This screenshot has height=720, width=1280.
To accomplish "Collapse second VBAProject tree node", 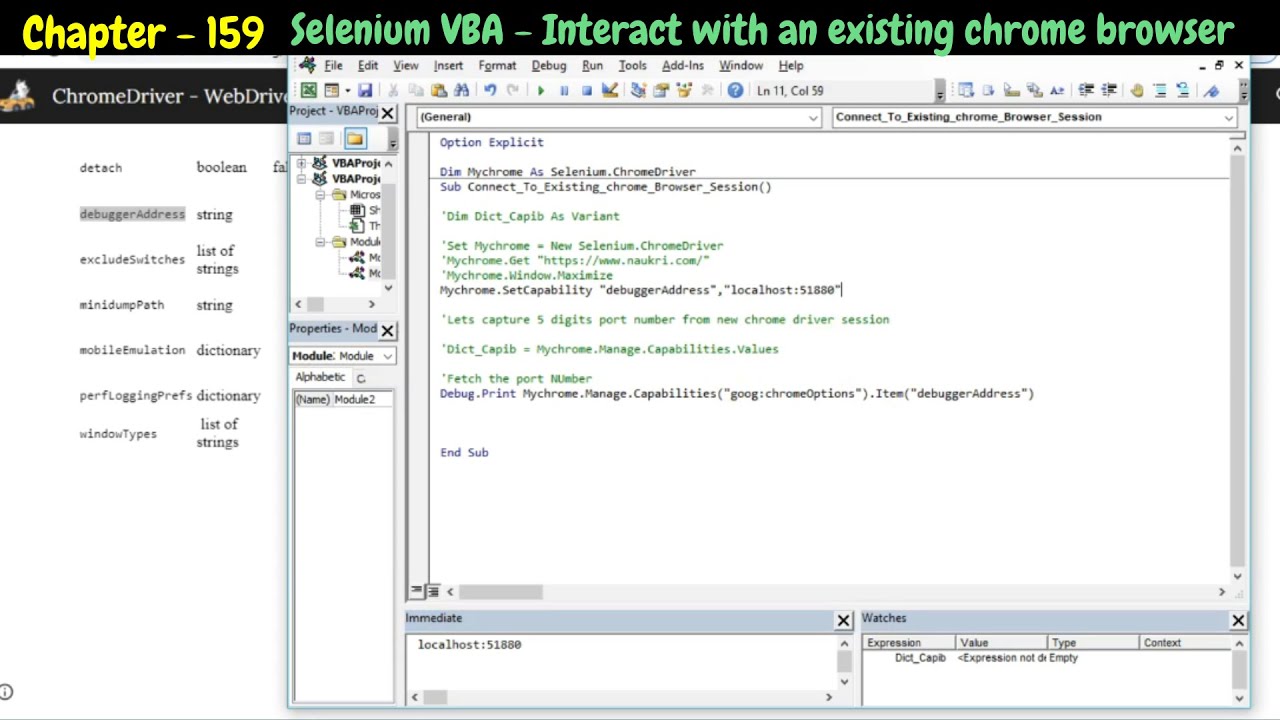I will point(302,179).
